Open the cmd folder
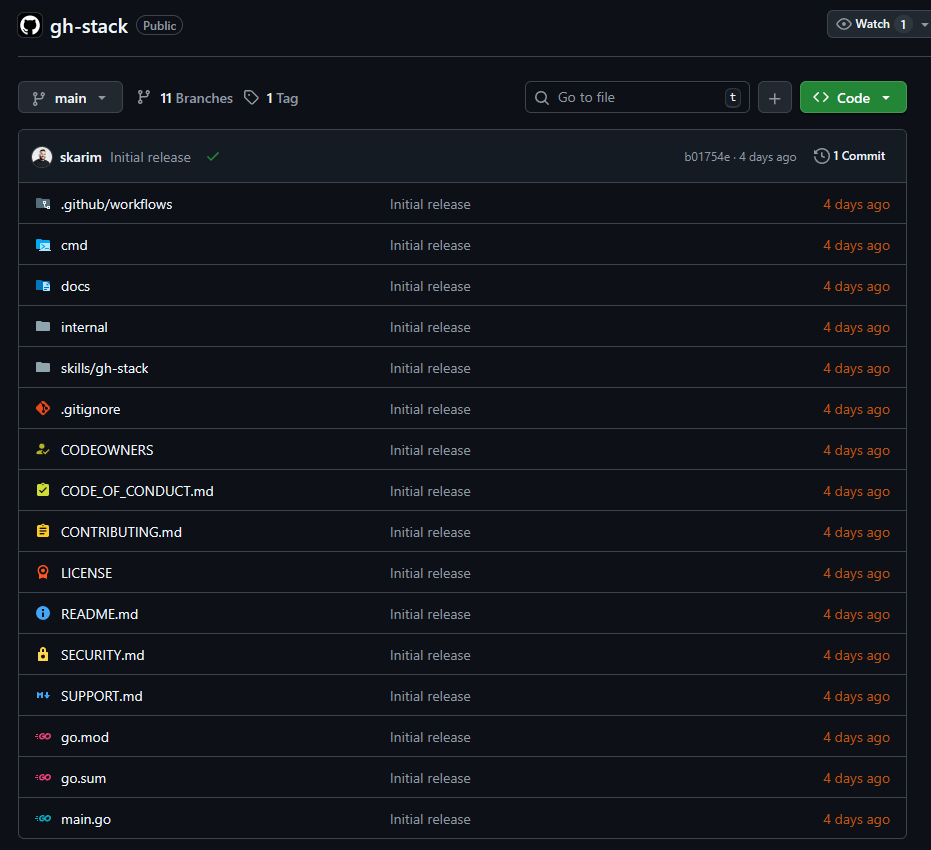Image resolution: width=931 pixels, height=850 pixels. (74, 245)
